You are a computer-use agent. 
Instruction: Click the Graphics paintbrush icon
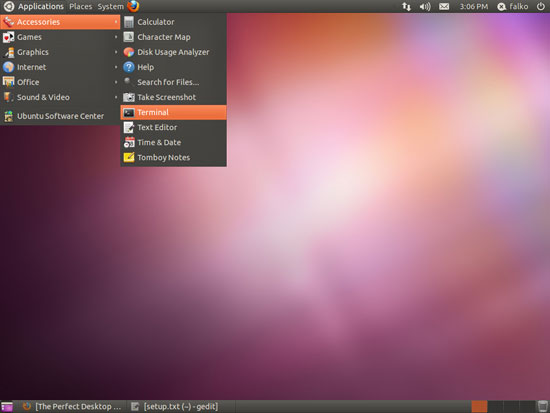pos(8,52)
